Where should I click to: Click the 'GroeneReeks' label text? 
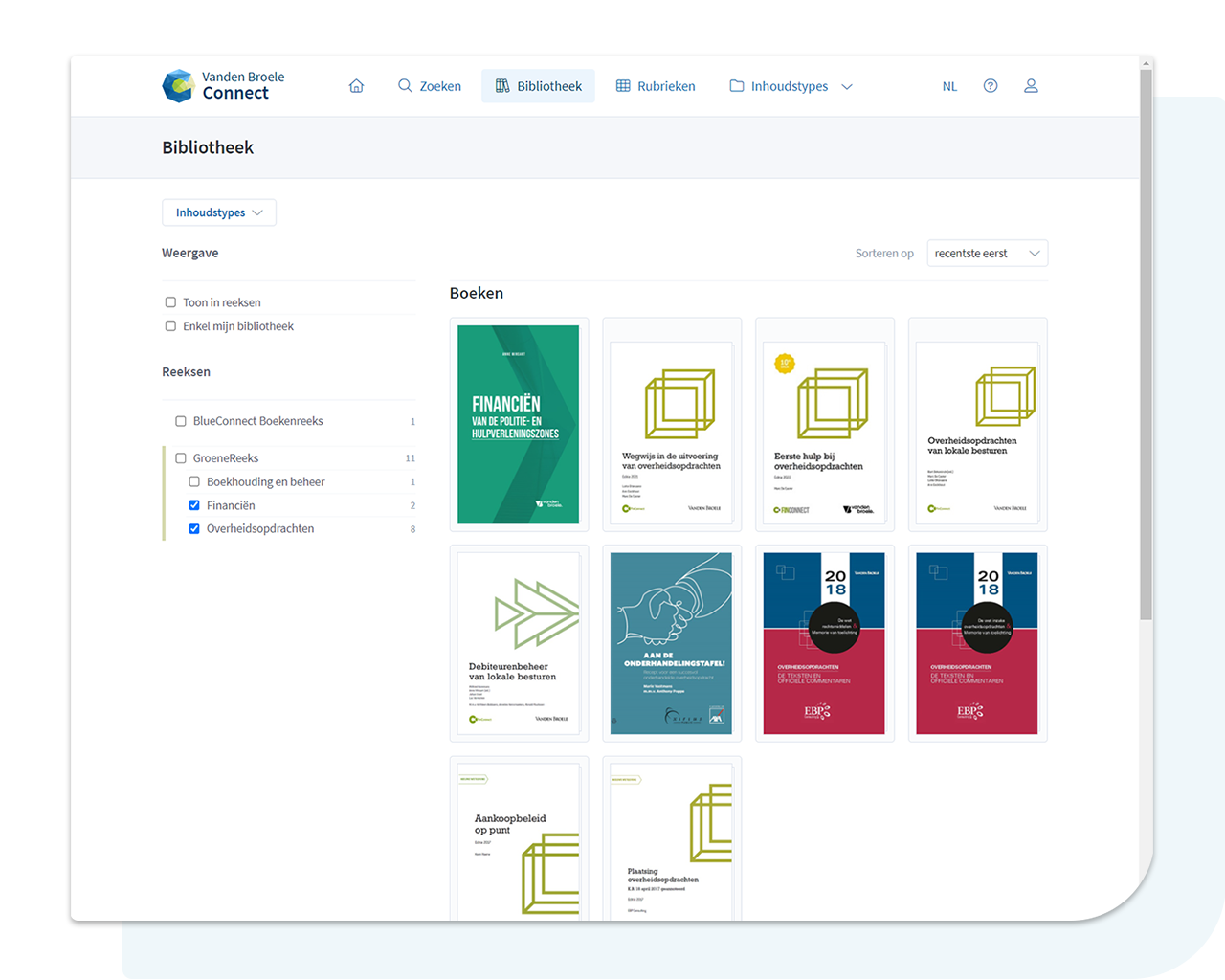tap(226, 458)
